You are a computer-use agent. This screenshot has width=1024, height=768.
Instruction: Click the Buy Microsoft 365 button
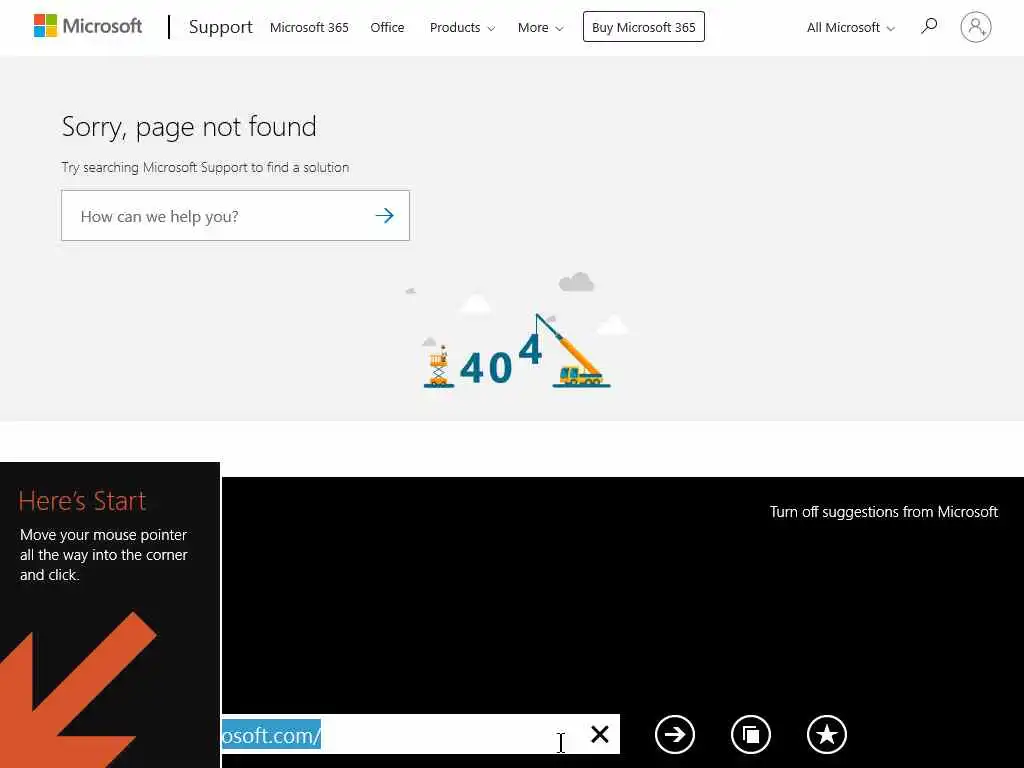(643, 27)
